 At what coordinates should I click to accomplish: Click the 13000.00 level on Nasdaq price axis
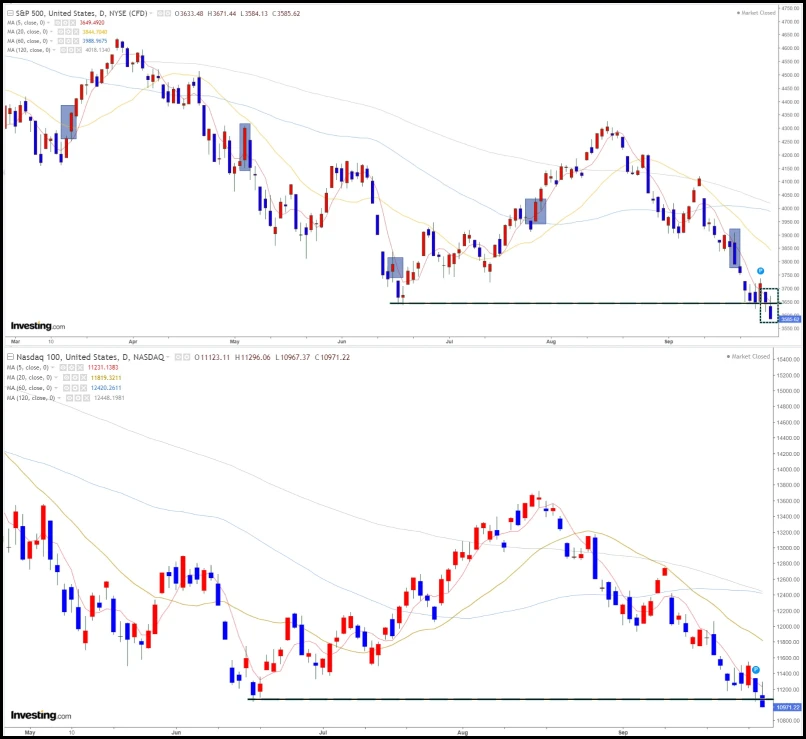click(x=788, y=548)
